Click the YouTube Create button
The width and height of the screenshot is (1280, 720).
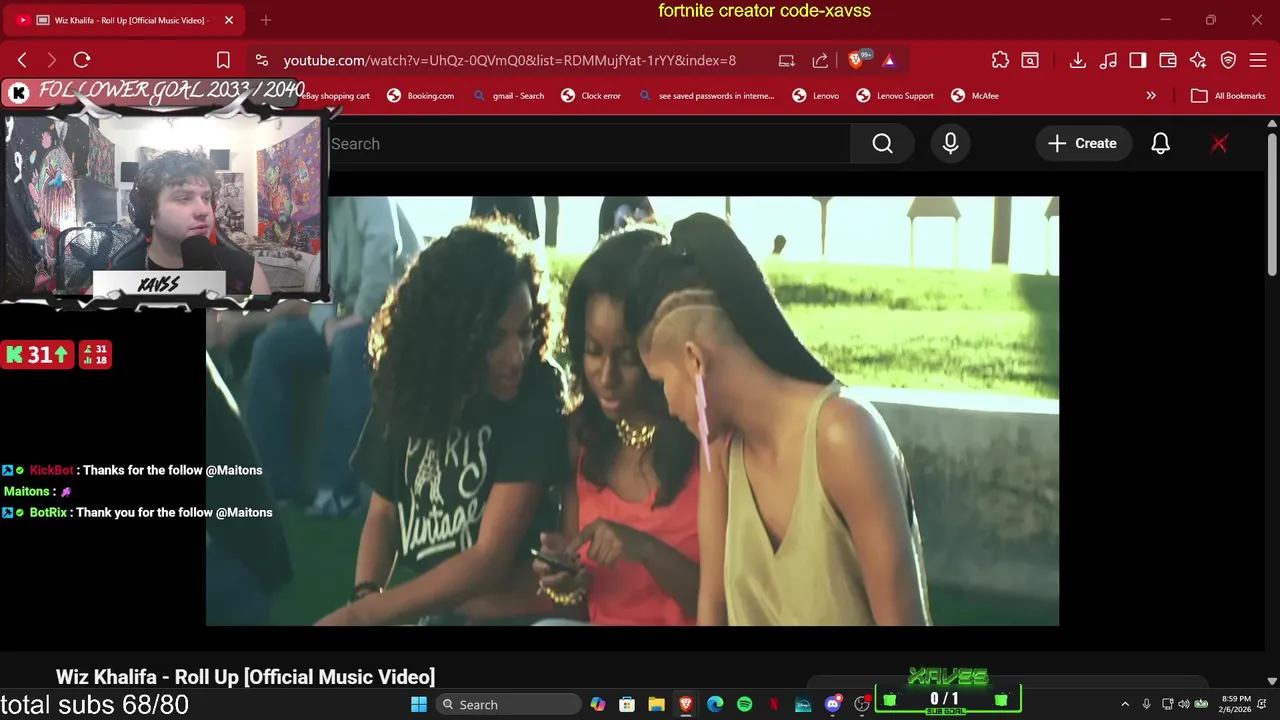coord(1083,144)
